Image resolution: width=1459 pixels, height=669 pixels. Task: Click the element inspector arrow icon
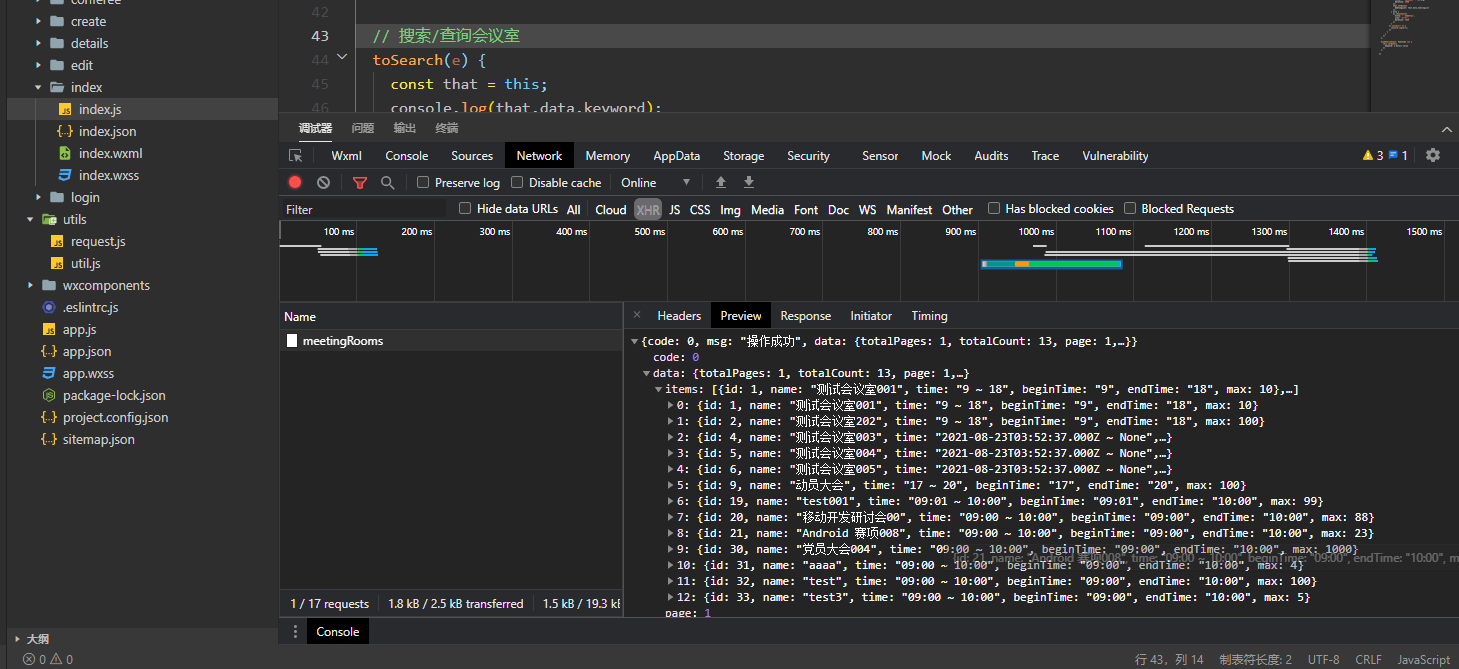click(x=295, y=156)
